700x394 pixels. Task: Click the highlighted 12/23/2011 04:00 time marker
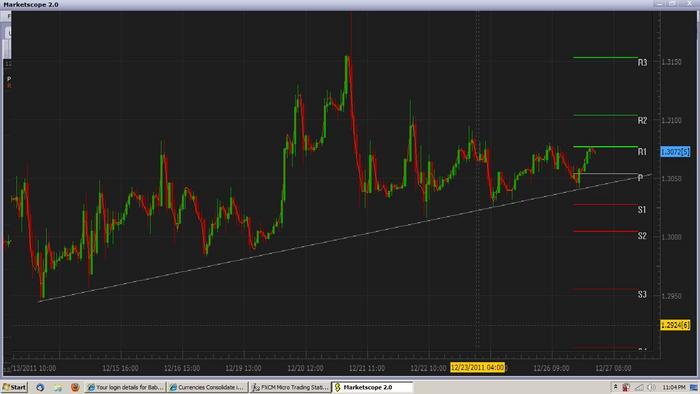[477, 368]
